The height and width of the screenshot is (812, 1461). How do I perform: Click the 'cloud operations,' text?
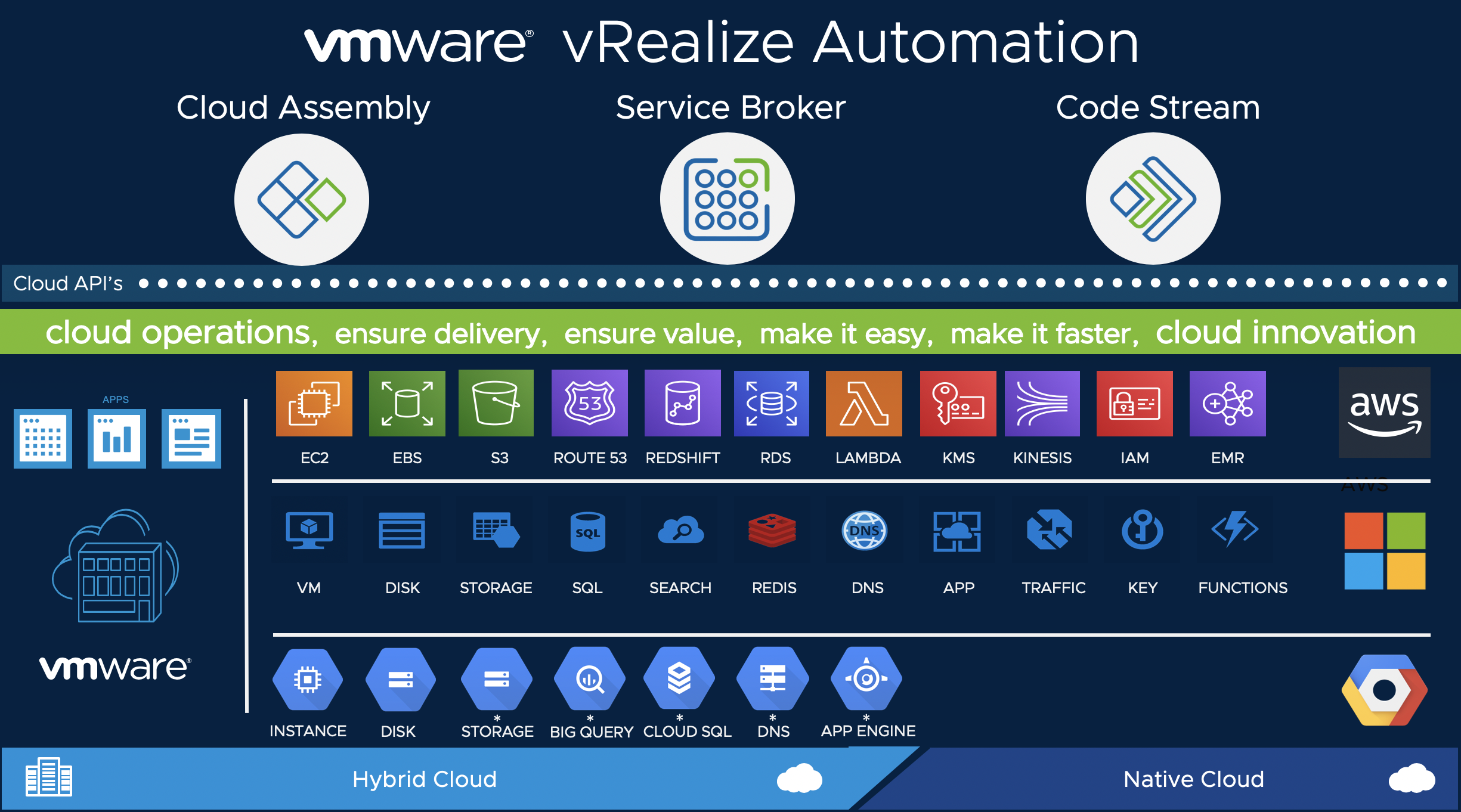pyautogui.click(x=182, y=333)
